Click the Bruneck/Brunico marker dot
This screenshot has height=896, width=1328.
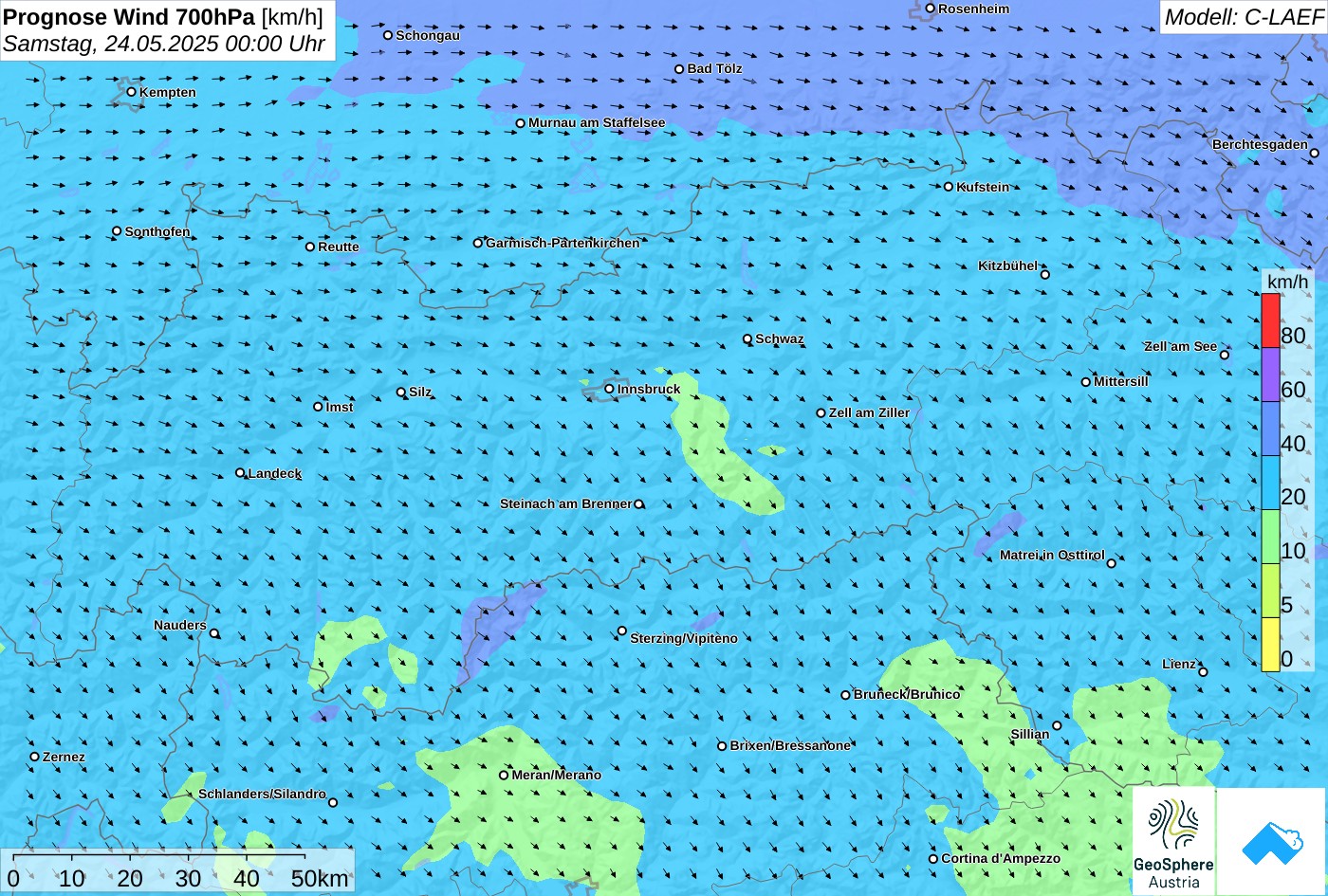tap(846, 695)
